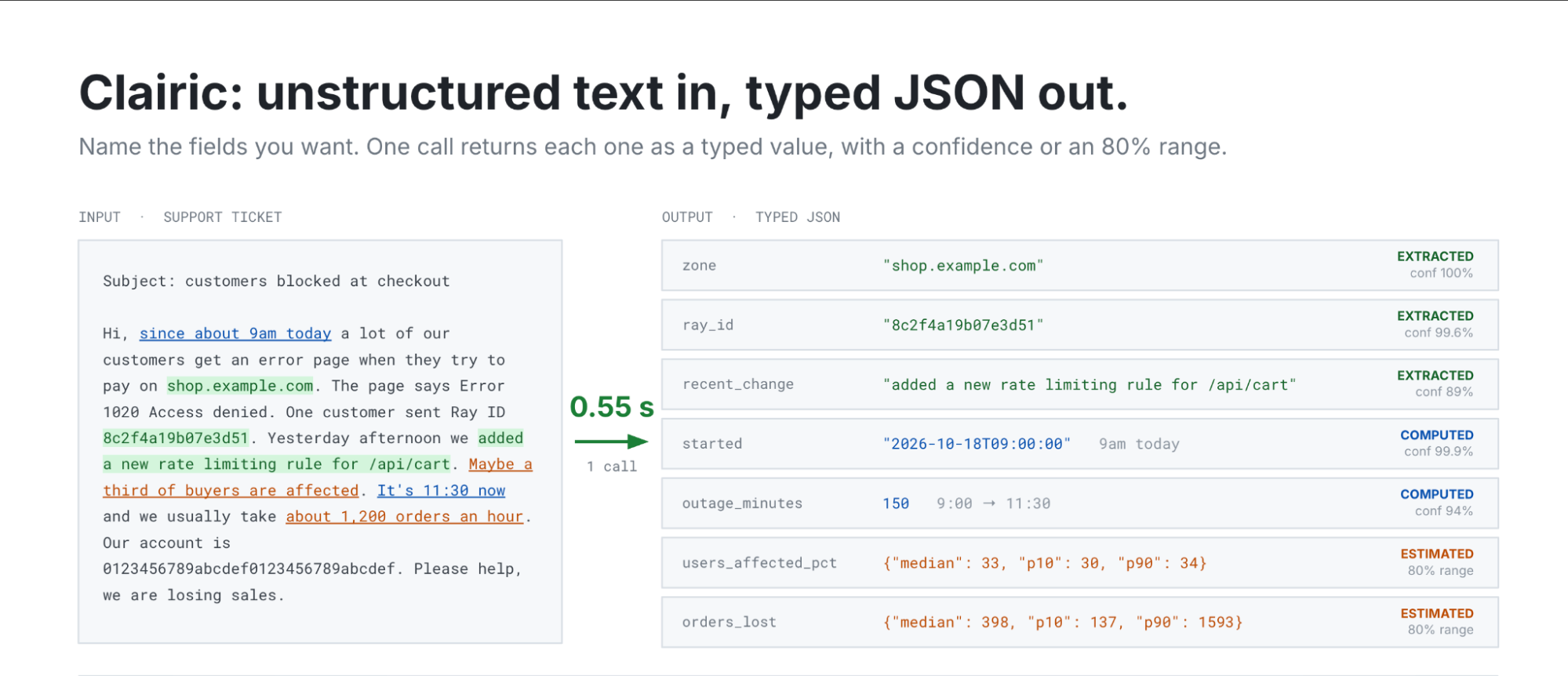Click the COMPUTED badge on started row
Viewport: 1568px width, 676px height.
point(1436,434)
